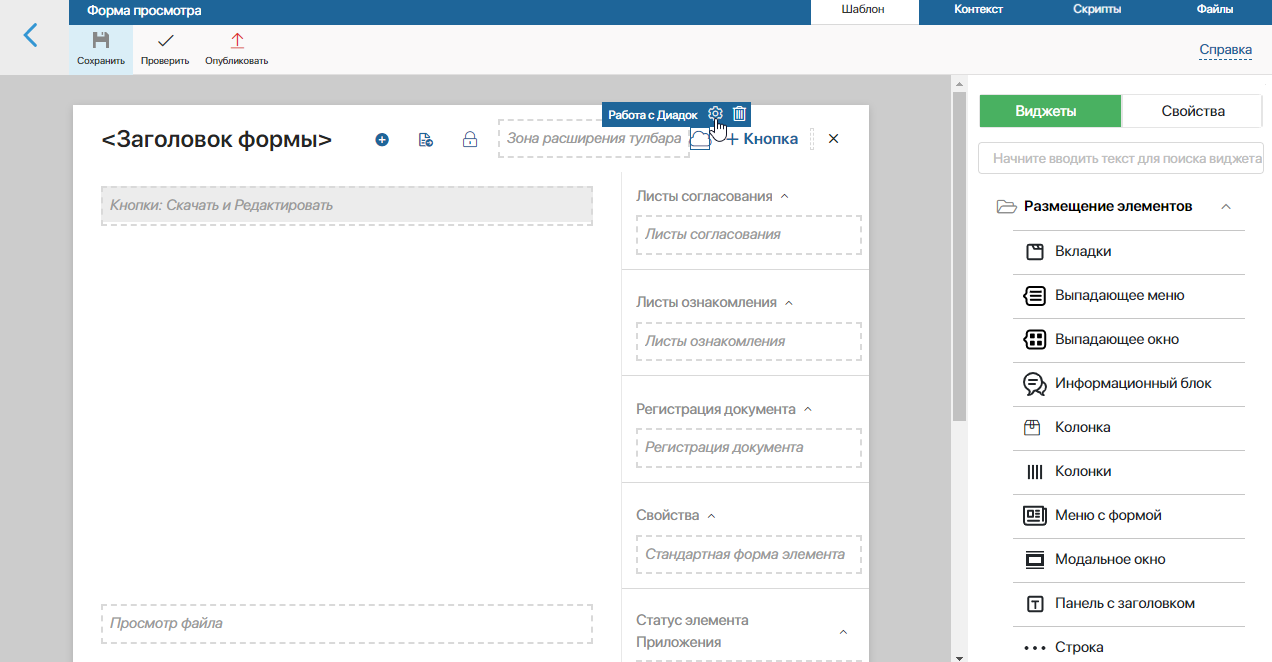Open the Файлы tab
Viewport: 1272px width, 662px height.
tap(1215, 9)
